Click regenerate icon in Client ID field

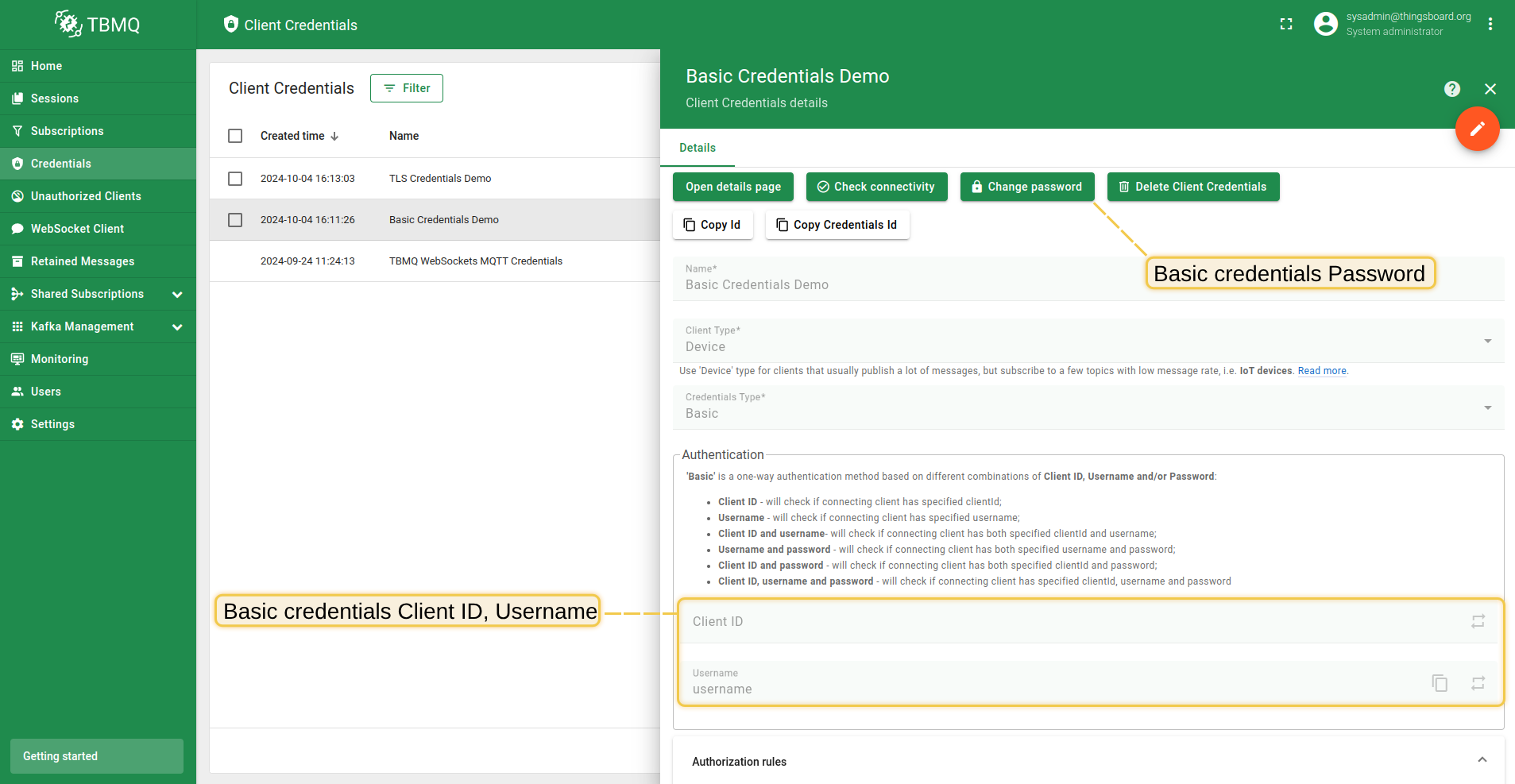coord(1478,621)
